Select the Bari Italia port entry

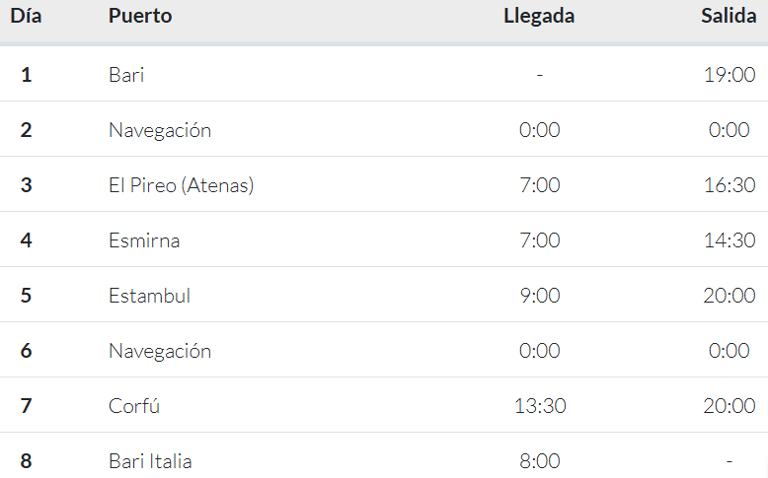tap(150, 461)
